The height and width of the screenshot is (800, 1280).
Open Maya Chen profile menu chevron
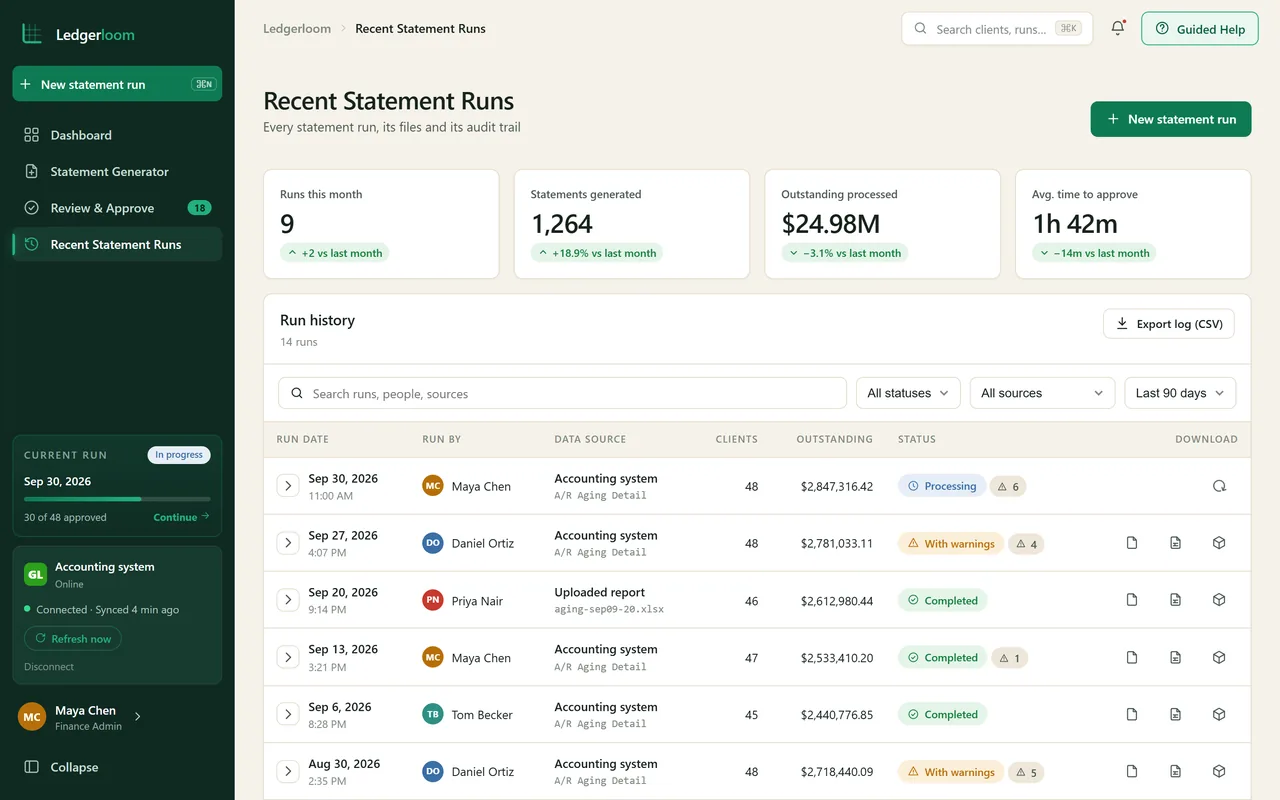(137, 716)
